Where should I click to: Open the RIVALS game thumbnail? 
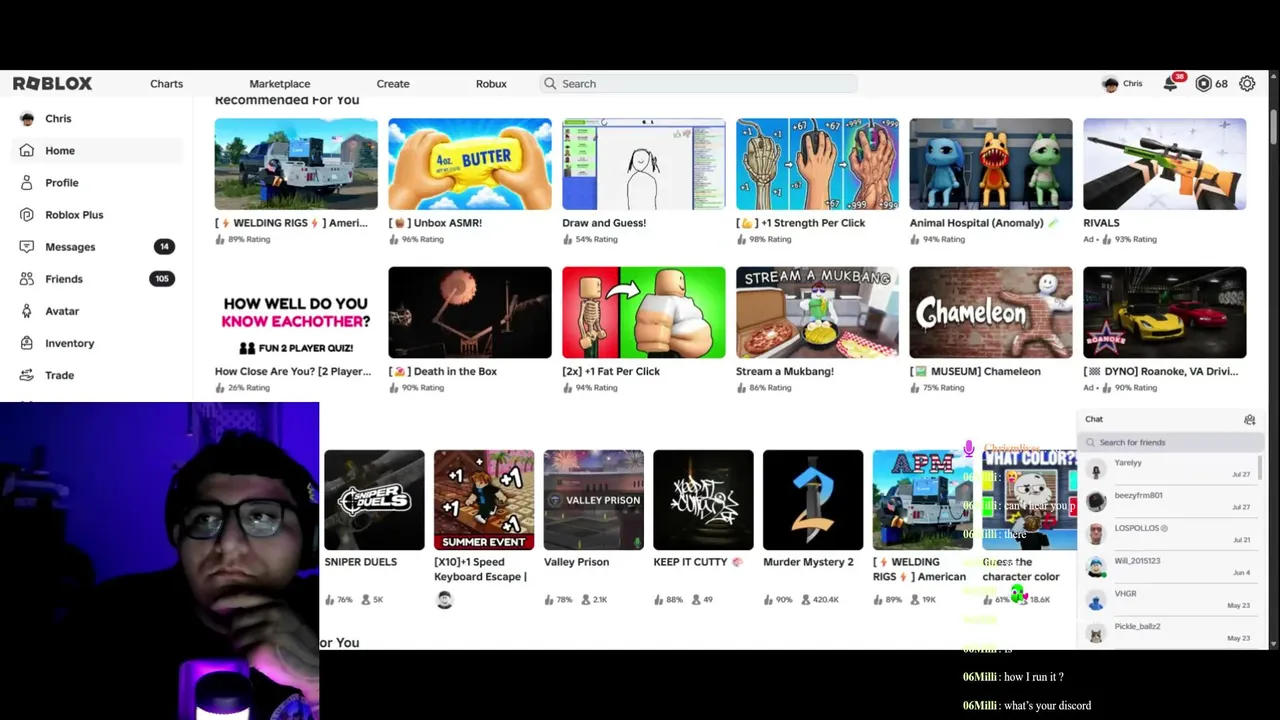click(x=1165, y=164)
